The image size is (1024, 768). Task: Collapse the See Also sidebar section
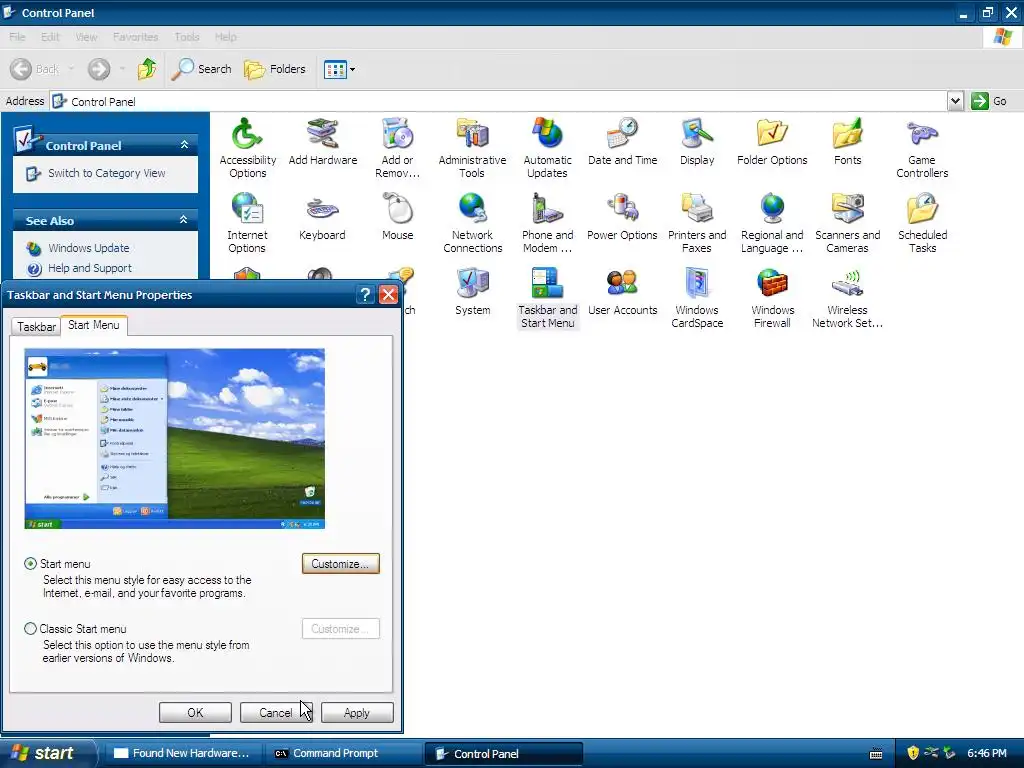tap(184, 220)
